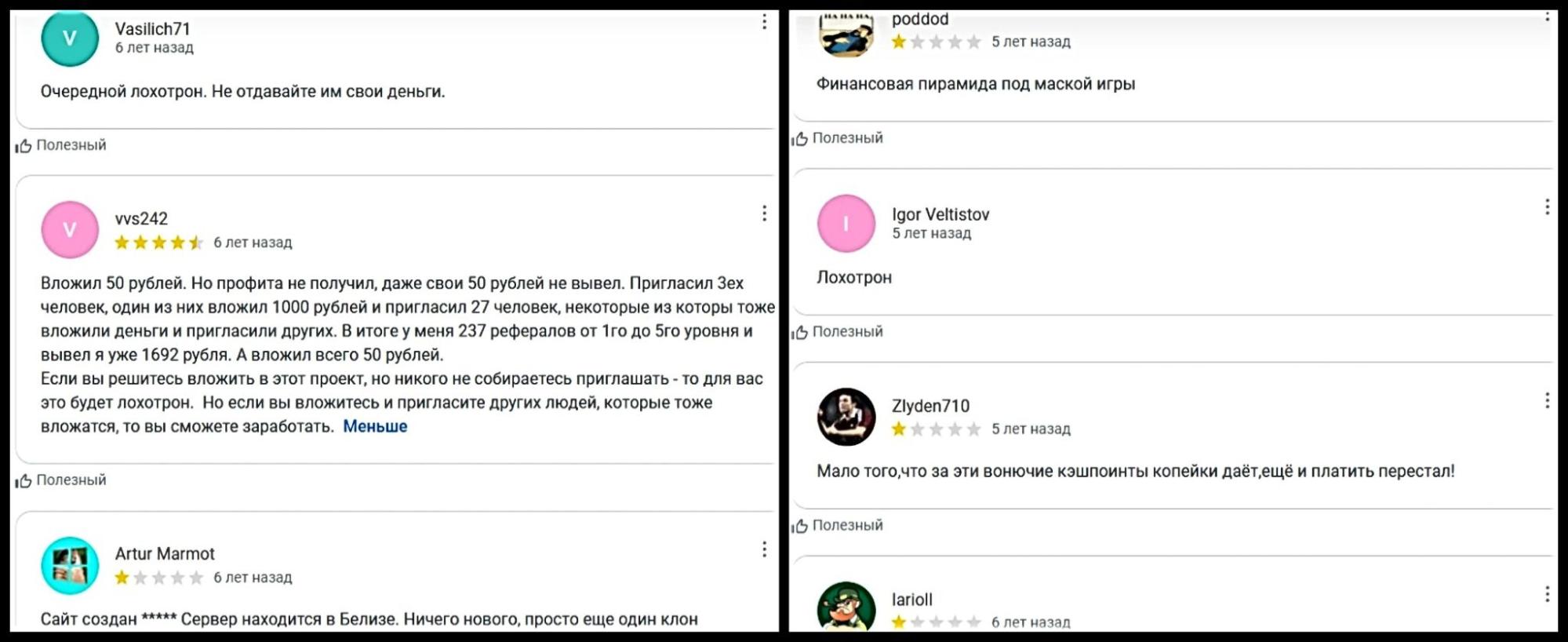This screenshot has height=642, width=1568.
Task: Open Artur Marmot's profile picture
Action: coord(70,565)
